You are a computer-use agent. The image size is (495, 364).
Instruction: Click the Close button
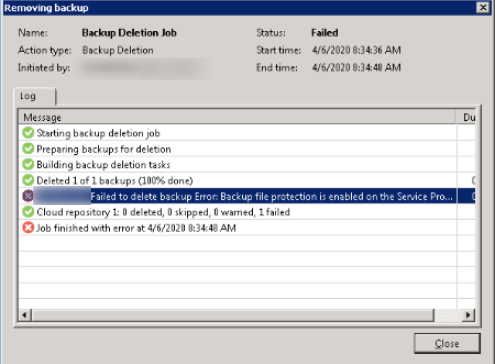click(447, 343)
